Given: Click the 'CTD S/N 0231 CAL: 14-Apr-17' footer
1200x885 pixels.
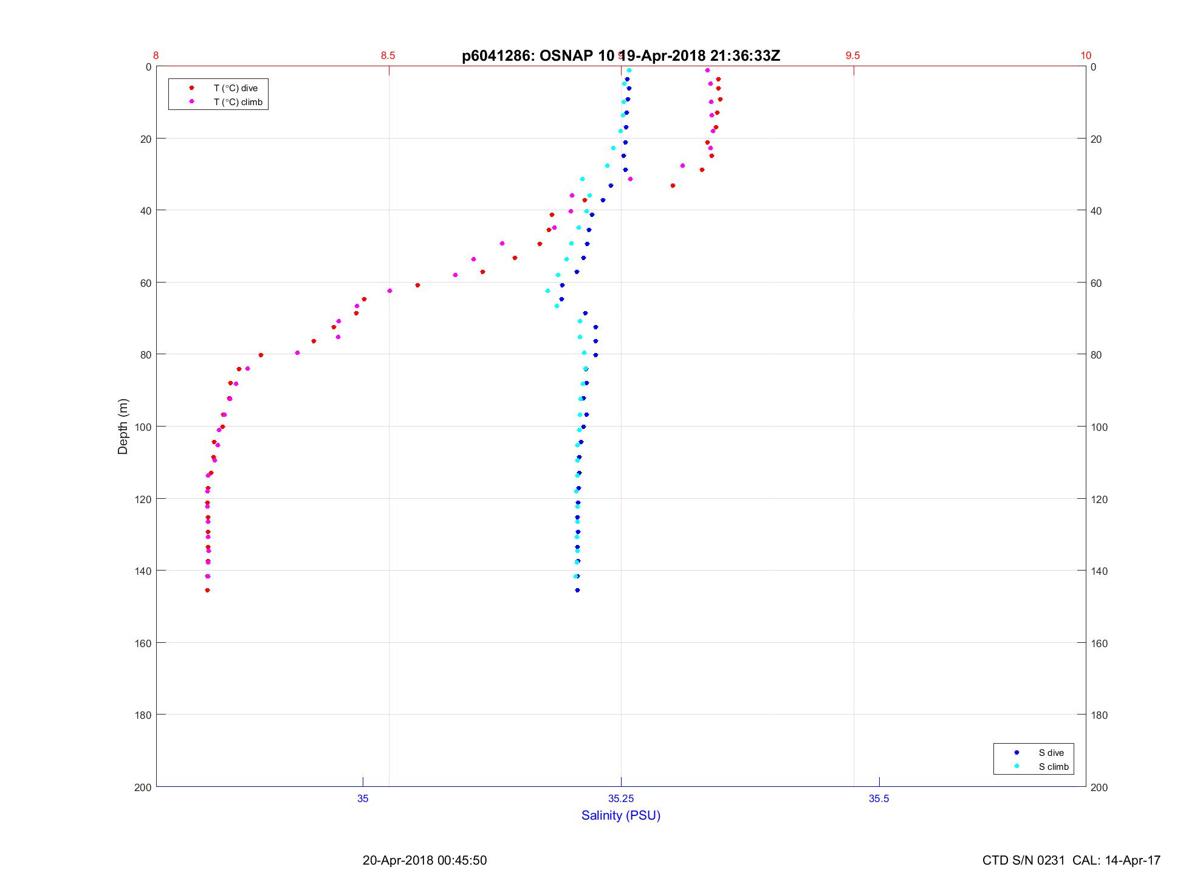Looking at the screenshot, I should point(1072,860).
